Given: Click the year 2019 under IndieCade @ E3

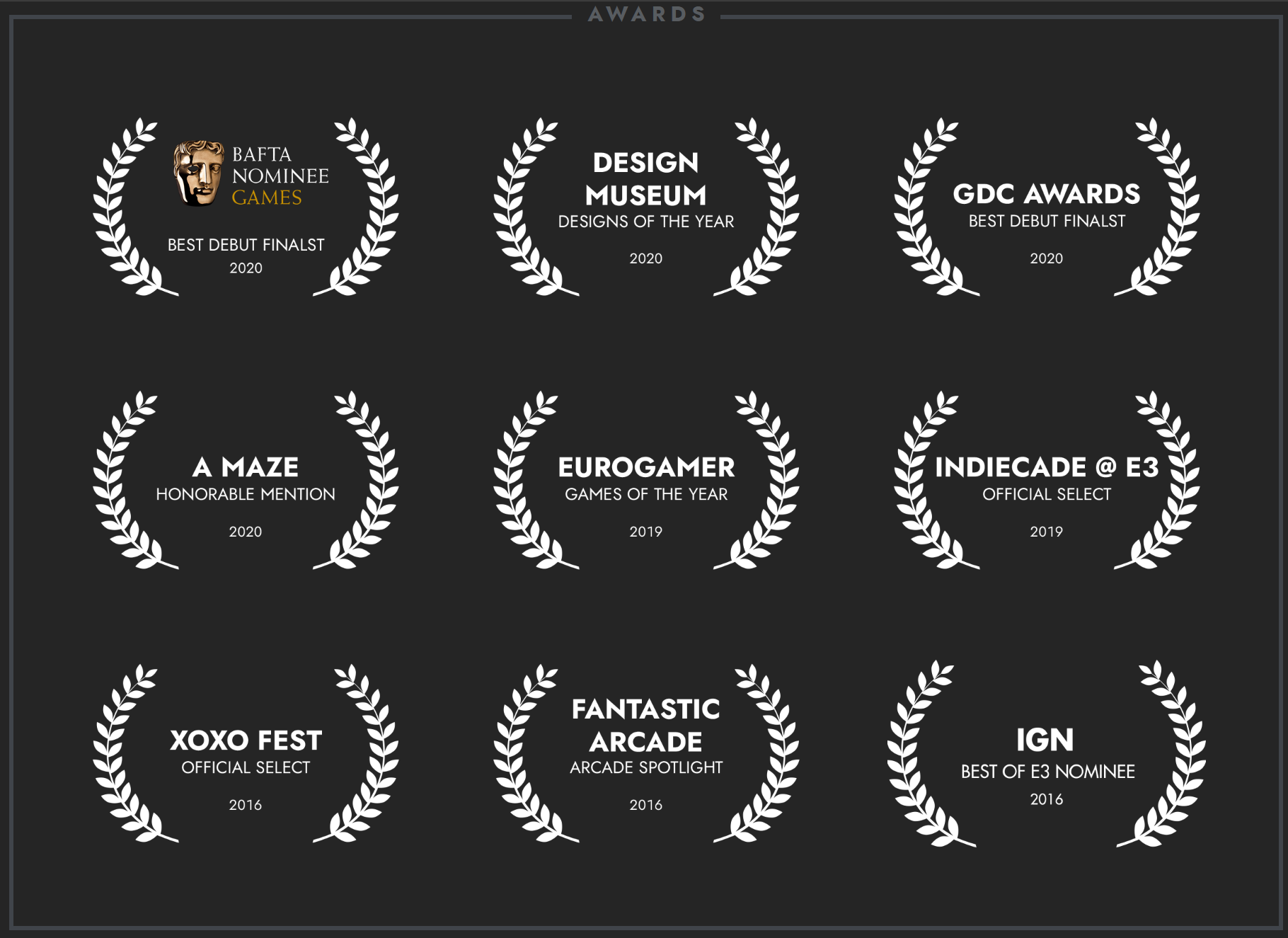Looking at the screenshot, I should click(x=1046, y=532).
